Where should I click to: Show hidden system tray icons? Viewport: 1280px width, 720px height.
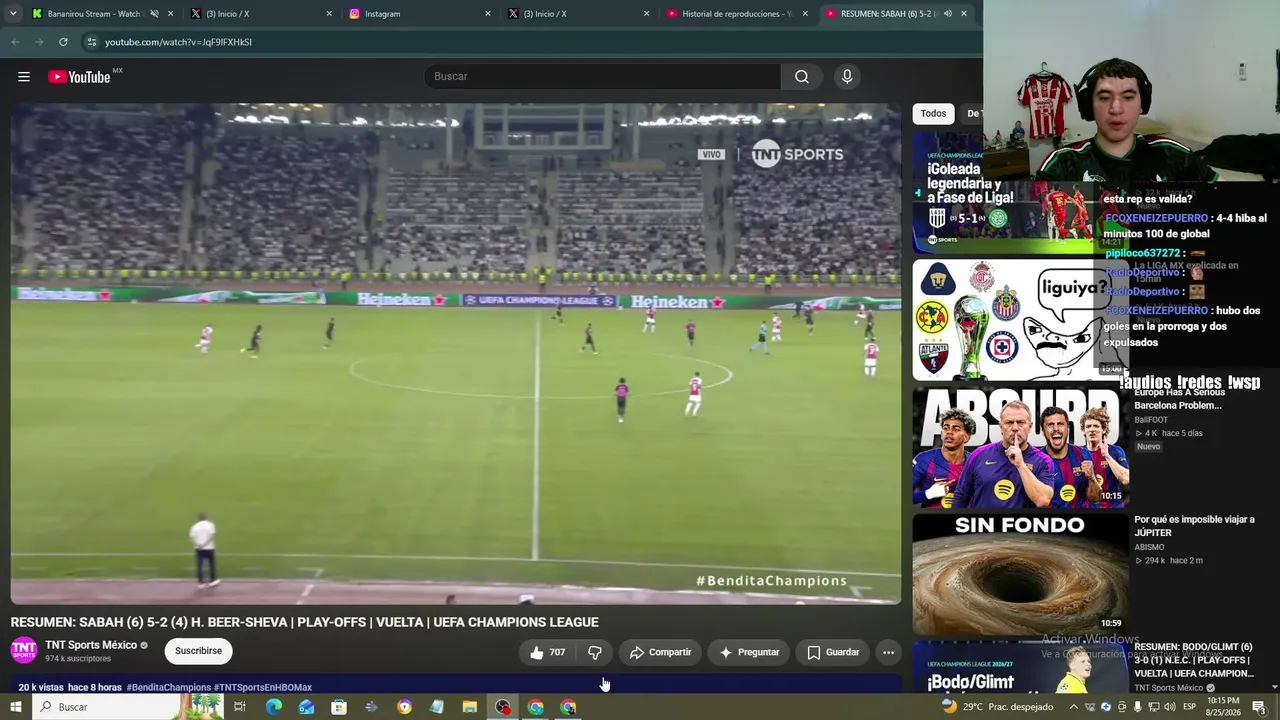pyautogui.click(x=1074, y=707)
